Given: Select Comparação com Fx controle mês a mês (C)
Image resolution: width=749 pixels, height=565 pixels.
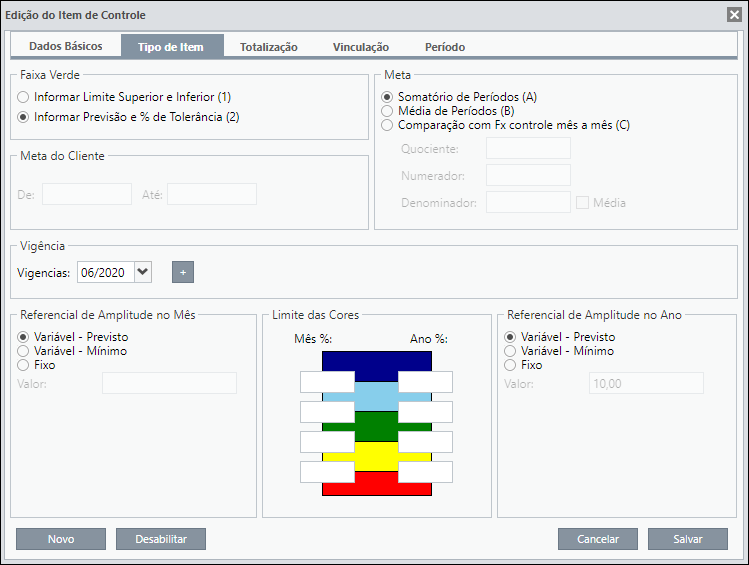Looking at the screenshot, I should pos(505,125).
